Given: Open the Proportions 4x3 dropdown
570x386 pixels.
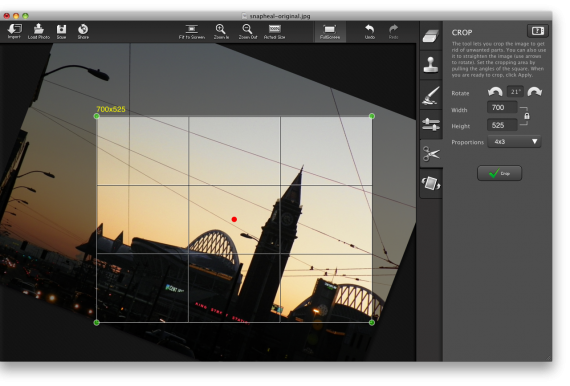Looking at the screenshot, I should pyautogui.click(x=514, y=142).
